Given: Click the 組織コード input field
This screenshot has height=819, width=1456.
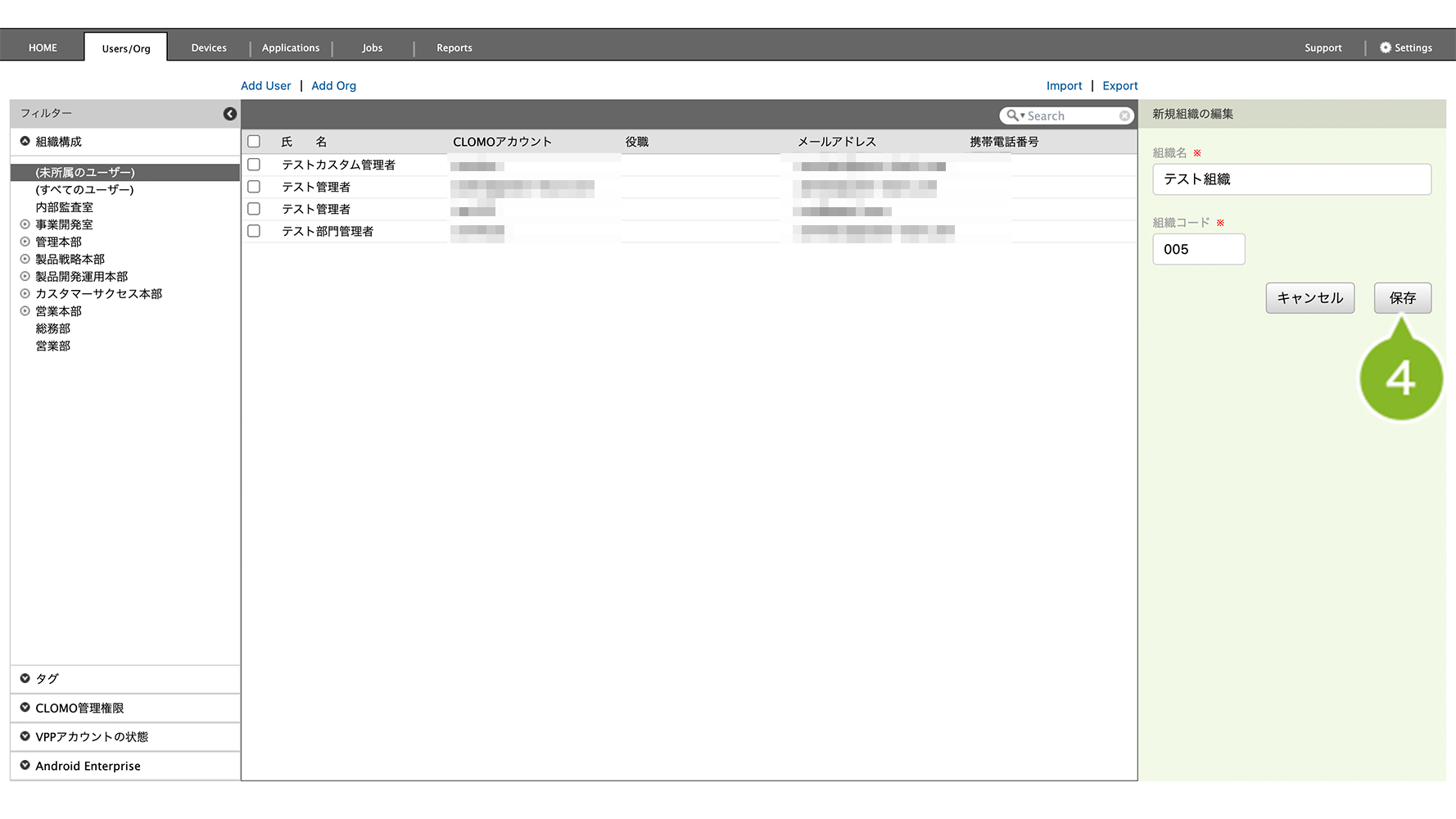Looking at the screenshot, I should pyautogui.click(x=1198, y=249).
